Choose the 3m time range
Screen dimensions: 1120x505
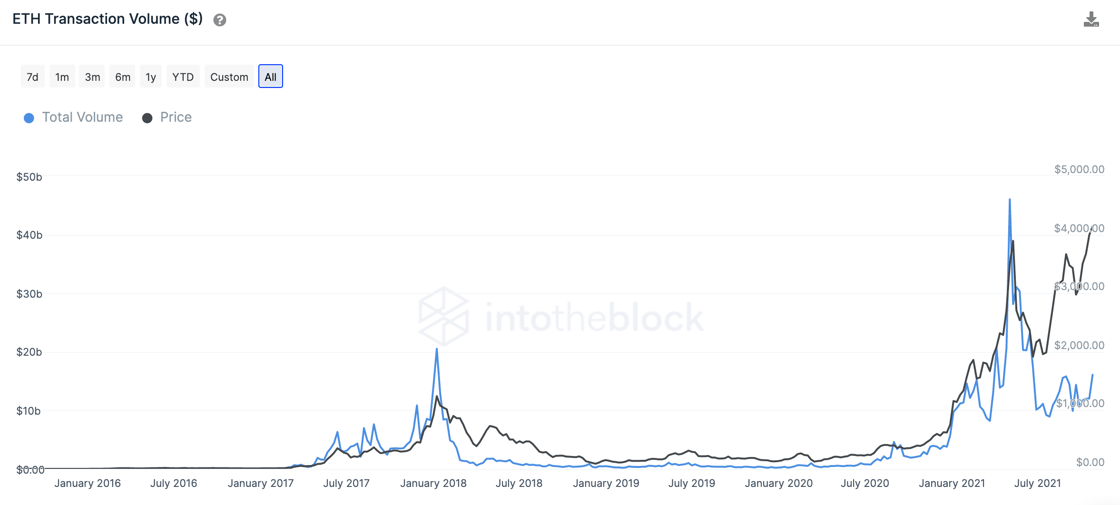[92, 77]
